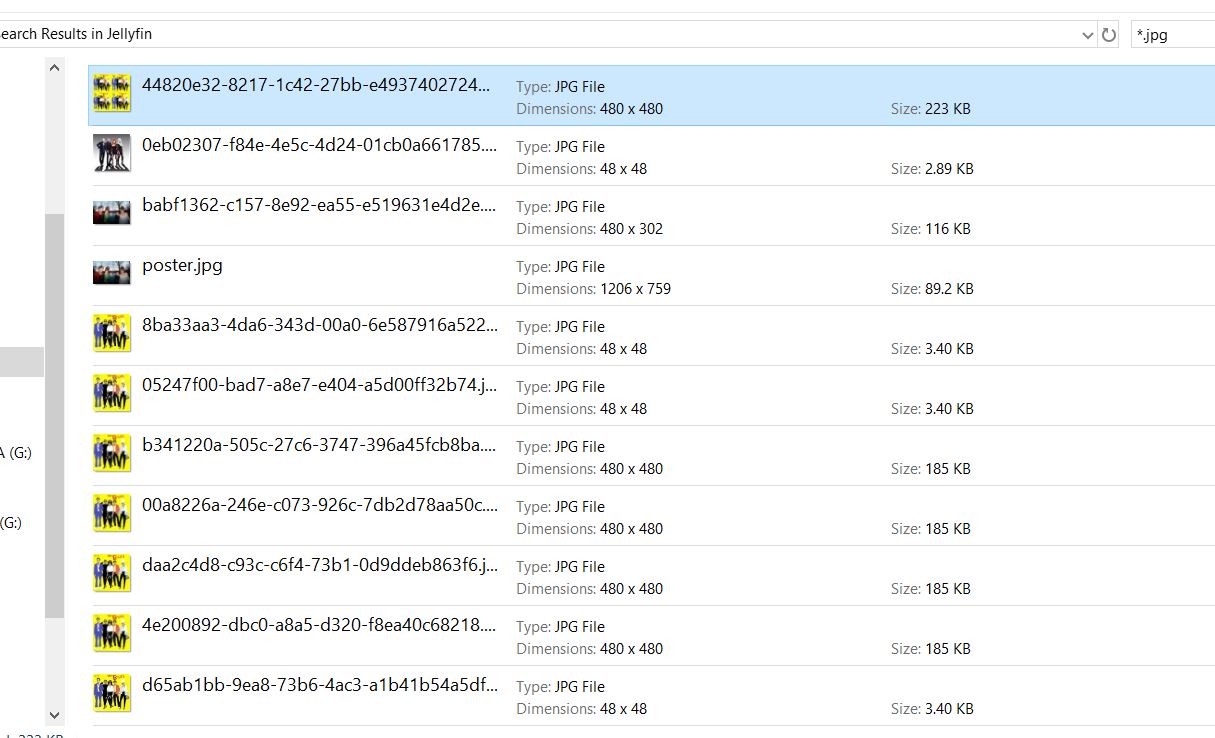Click the b341220a-505c image thumbnail
This screenshot has height=738, width=1215.
[x=112, y=453]
